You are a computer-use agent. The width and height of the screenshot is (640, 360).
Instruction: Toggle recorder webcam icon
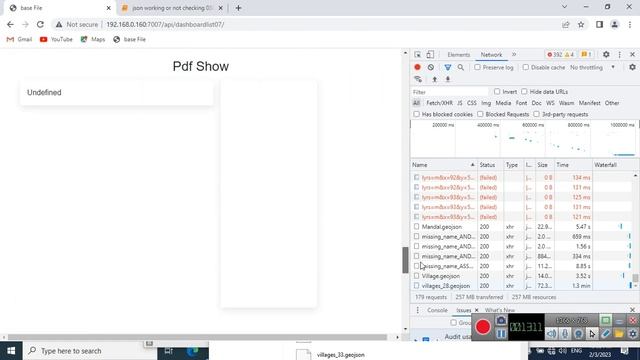(x=578, y=334)
